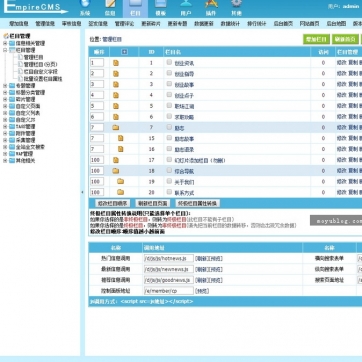Image resolution: width=362 pixels, height=362 pixels.
Task: Click the plus icon in table header
Action: [124, 52]
